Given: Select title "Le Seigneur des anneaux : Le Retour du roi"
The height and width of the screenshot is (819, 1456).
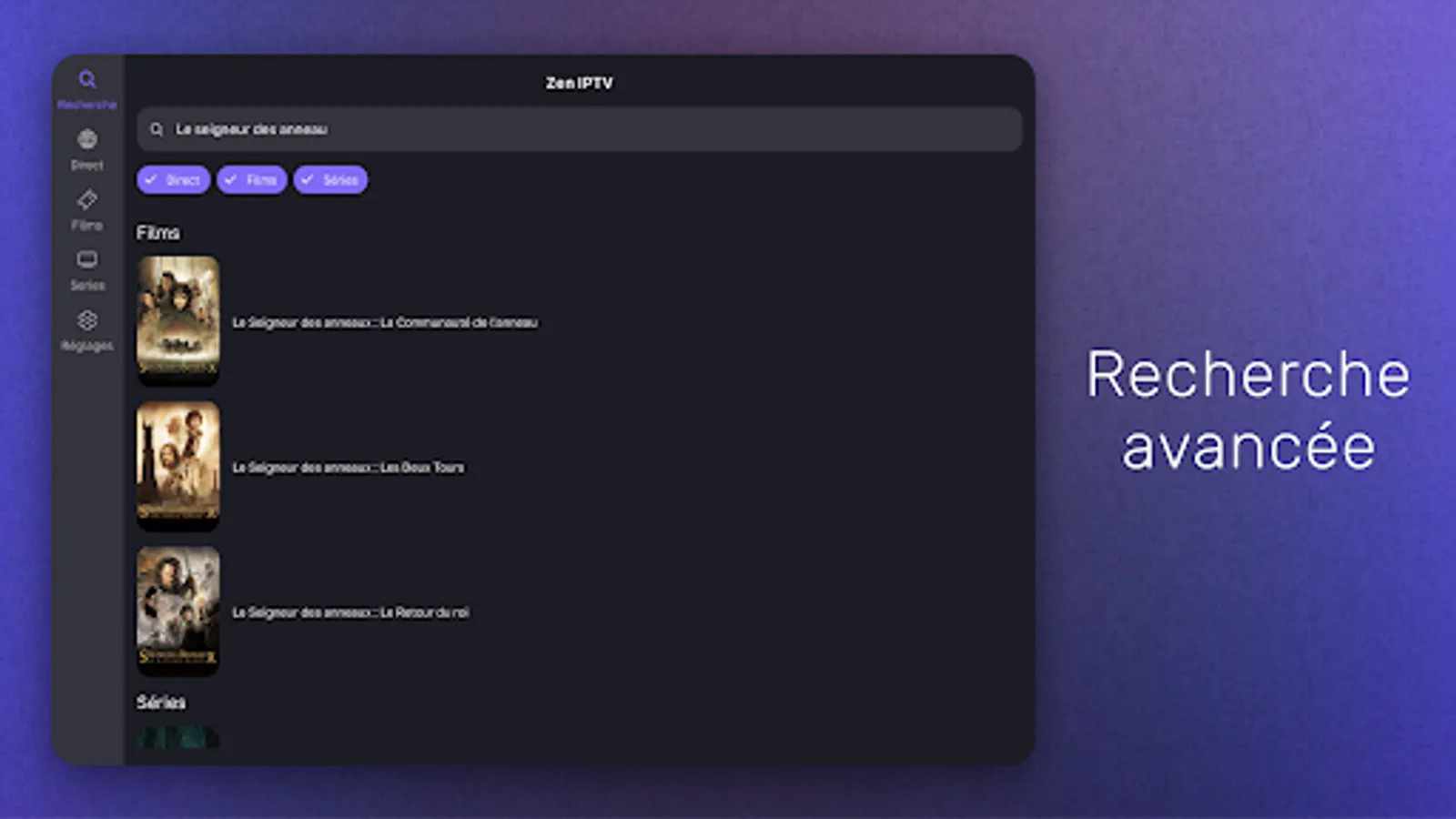Looking at the screenshot, I should coord(351,612).
